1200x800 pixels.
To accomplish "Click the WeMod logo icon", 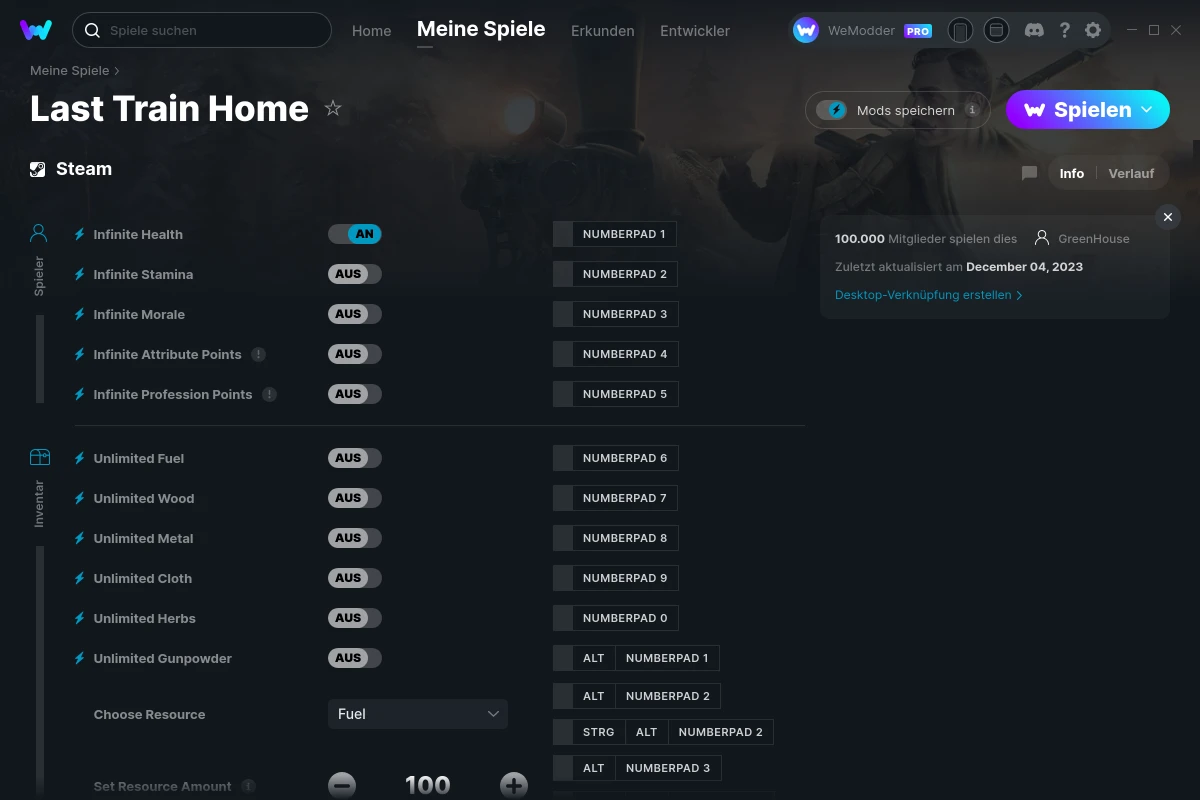I will coord(36,30).
